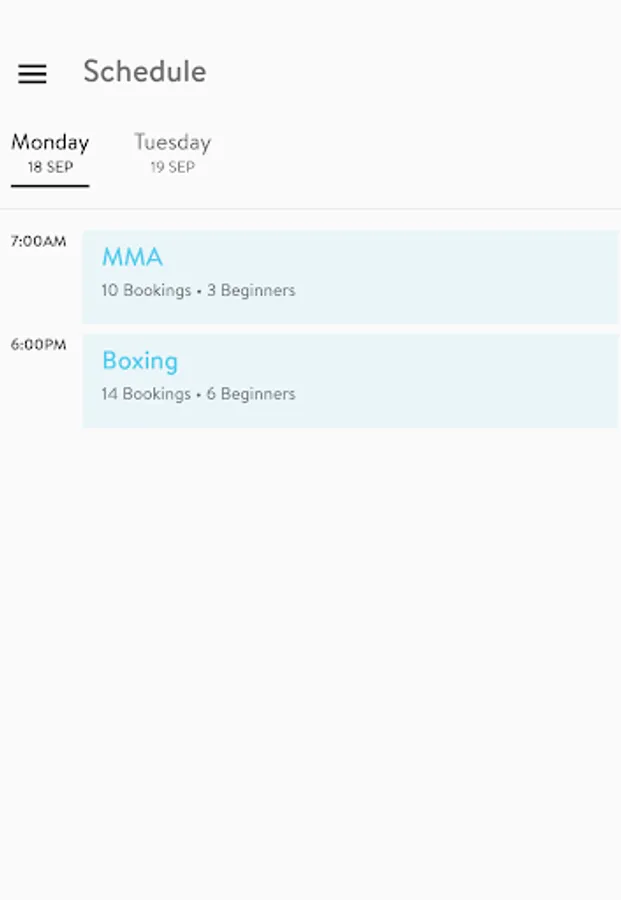The image size is (621, 900).
Task: Tap the 6 Beginners text
Action: click(x=251, y=394)
